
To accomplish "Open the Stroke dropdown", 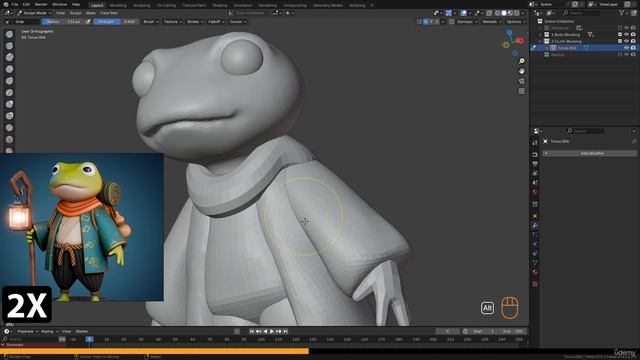I will (x=194, y=22).
